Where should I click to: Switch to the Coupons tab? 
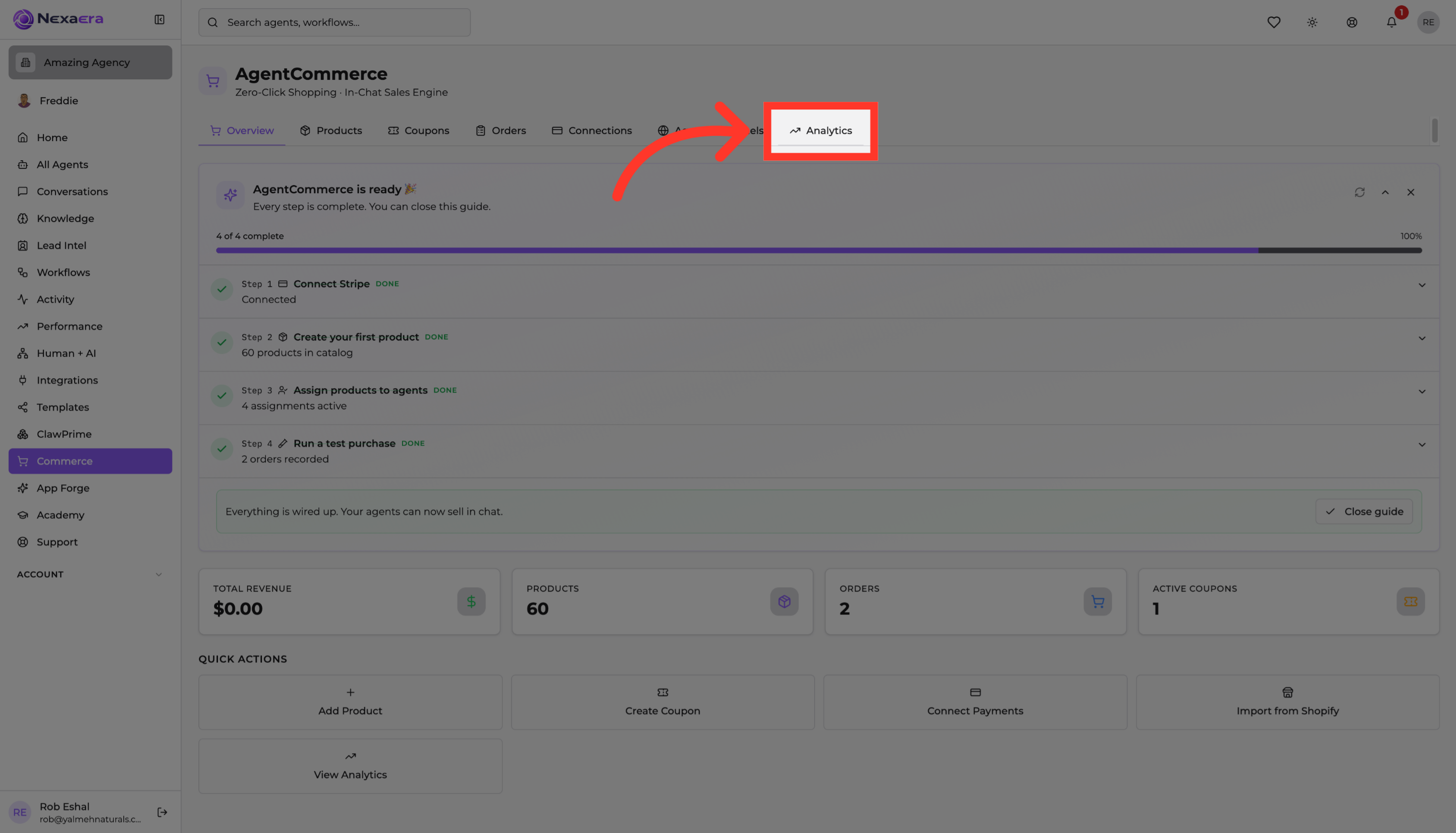419,131
